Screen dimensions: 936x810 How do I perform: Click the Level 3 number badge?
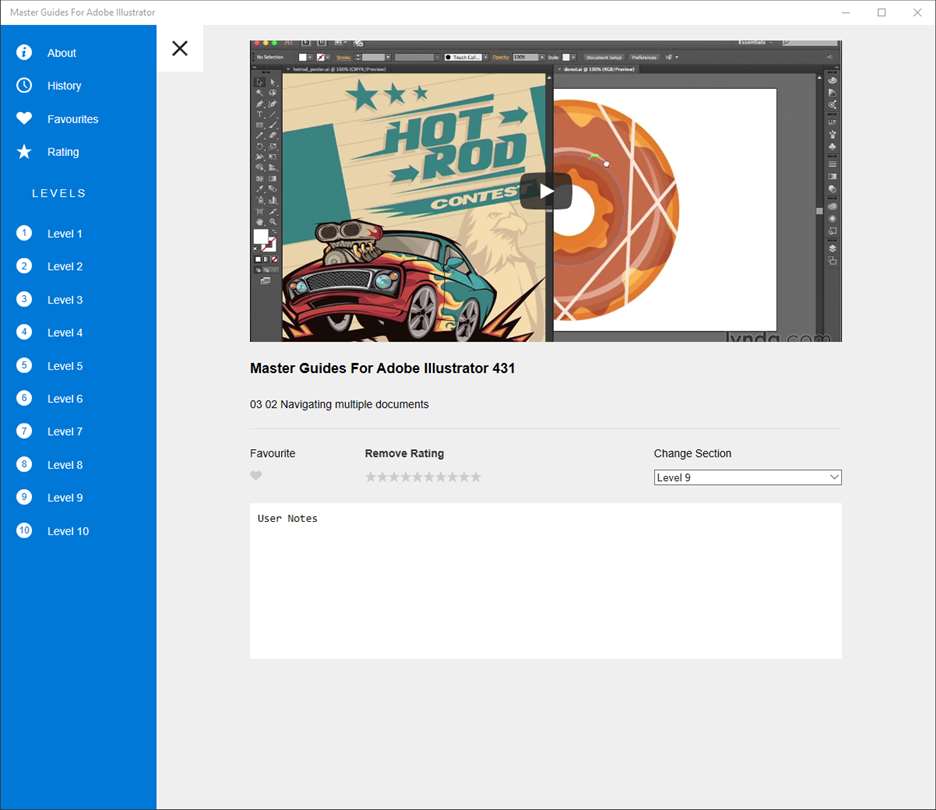[24, 299]
